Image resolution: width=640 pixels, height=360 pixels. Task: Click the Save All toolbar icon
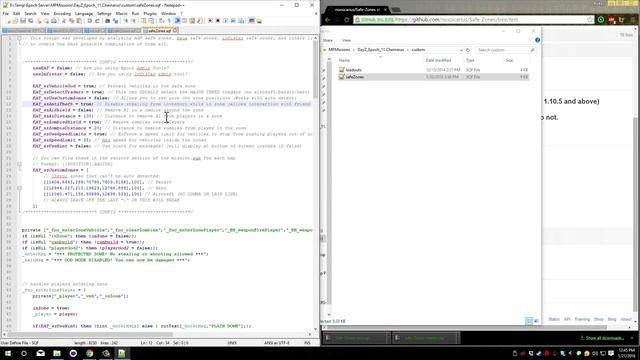[31, 20]
